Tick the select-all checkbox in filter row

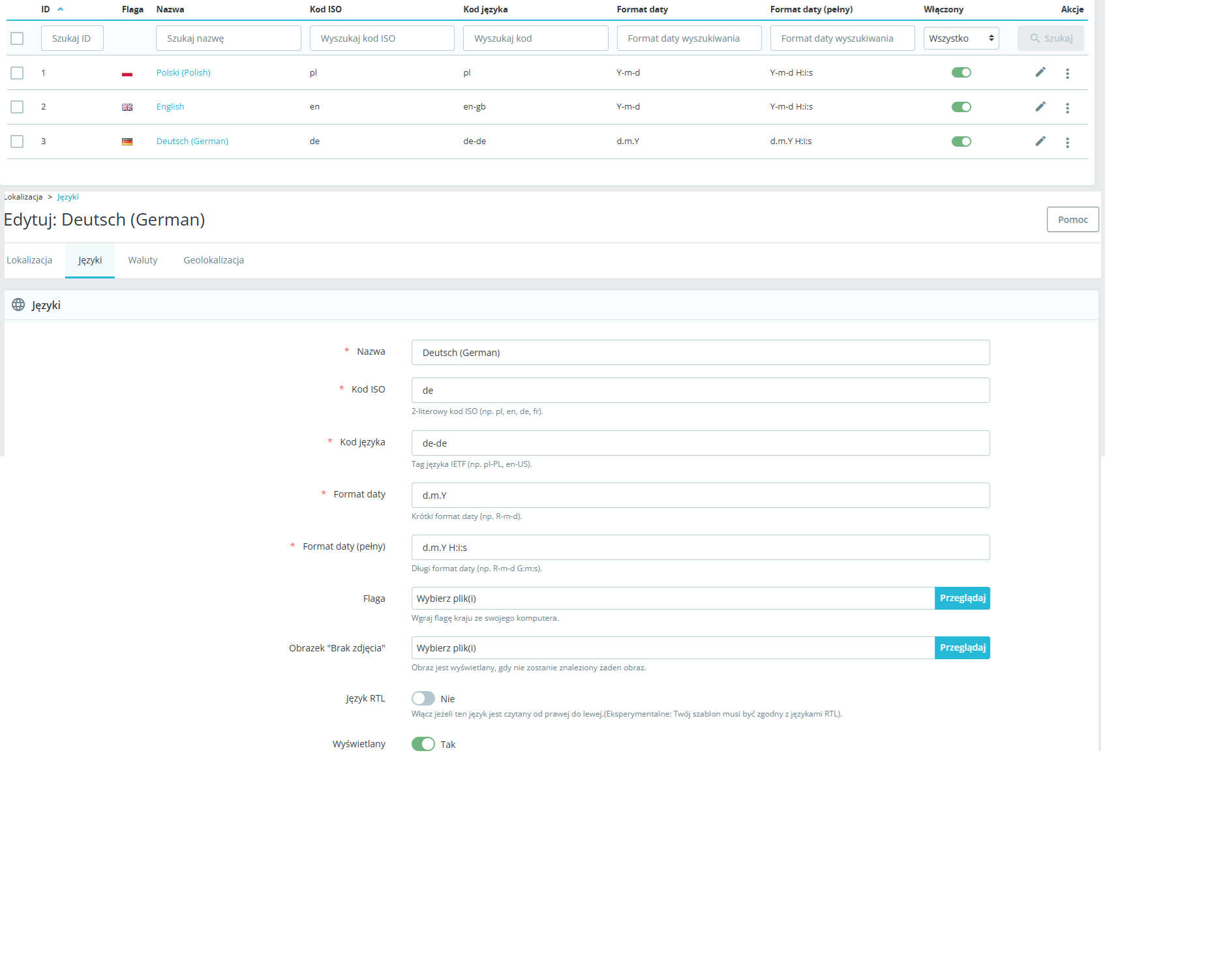click(17, 38)
